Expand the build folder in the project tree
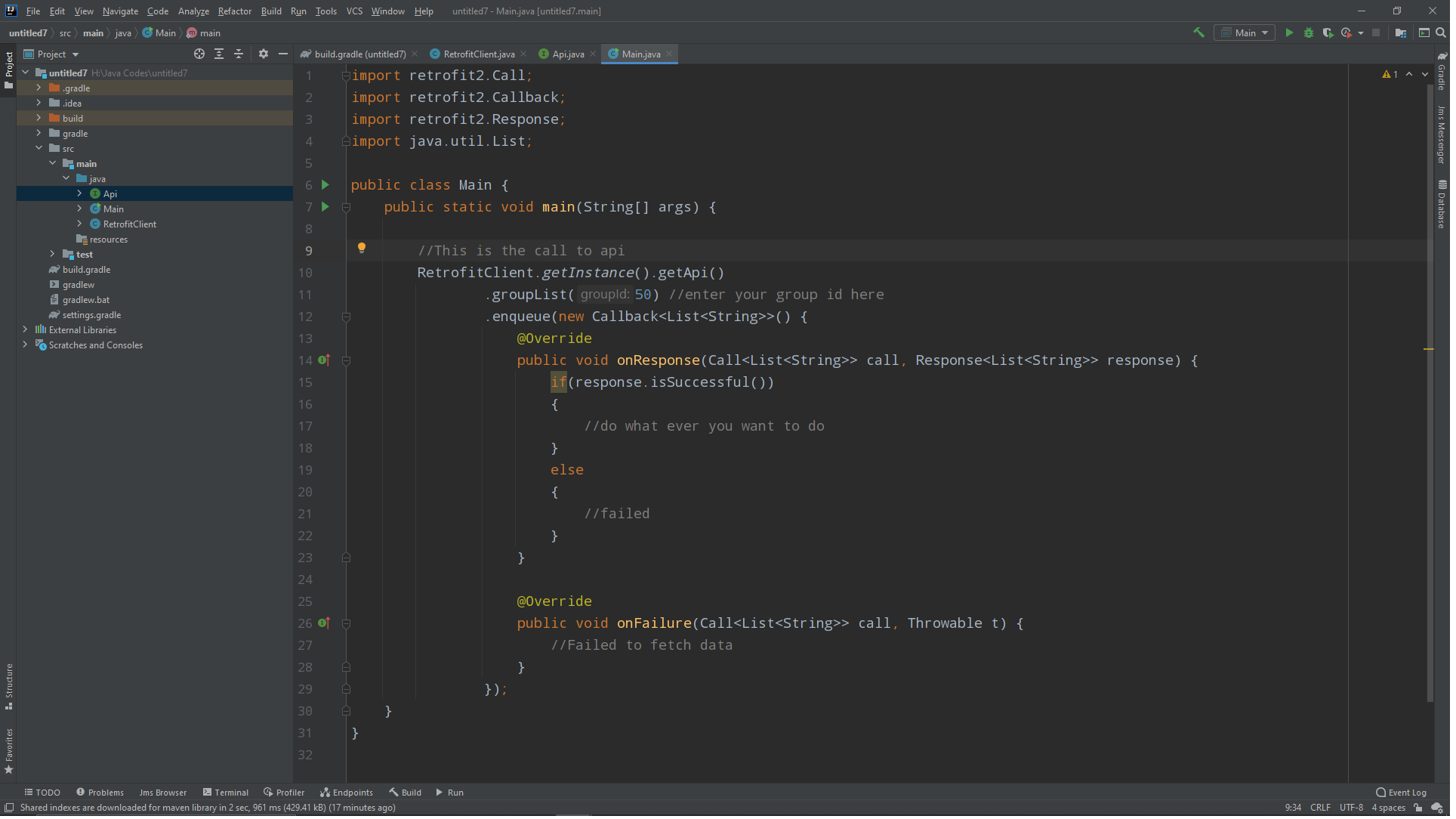The height and width of the screenshot is (819, 1456). [x=39, y=119]
